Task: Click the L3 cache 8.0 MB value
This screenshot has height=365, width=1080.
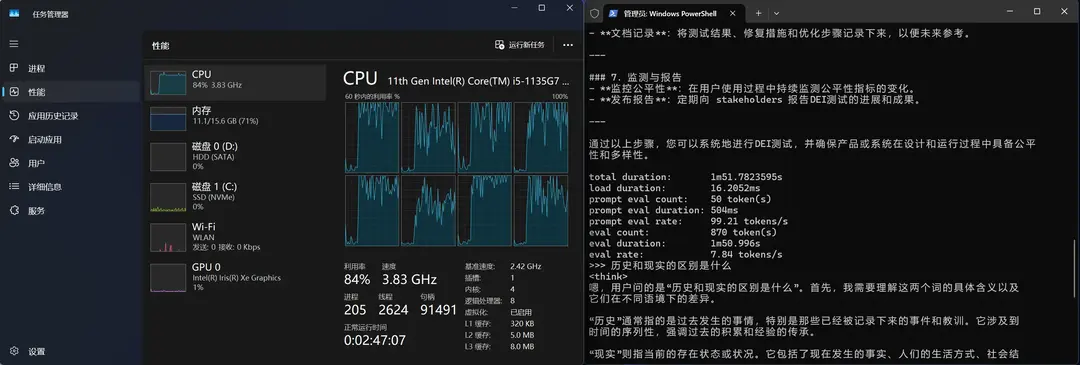Action: coord(521,346)
